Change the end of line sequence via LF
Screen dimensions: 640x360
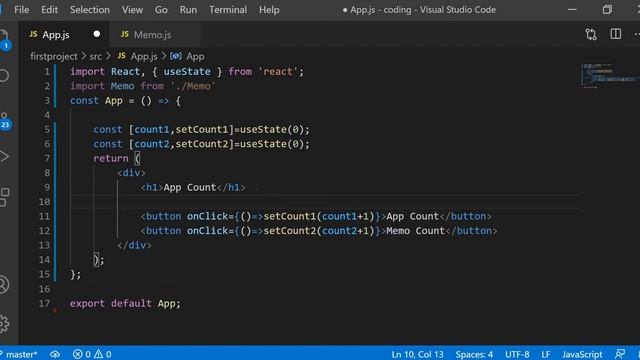[x=546, y=354]
